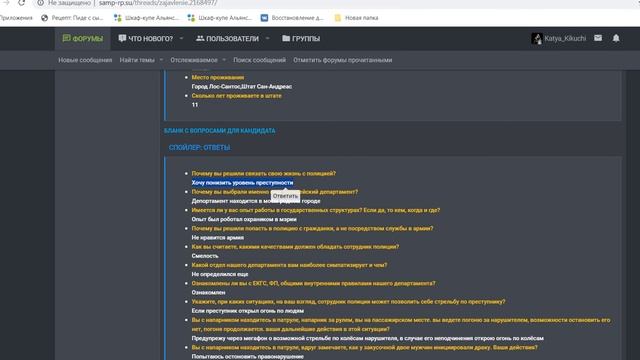The width and height of the screenshot is (640, 360).
Task: Click the ЧТО НОВОГО? speech icon
Action: (x=122, y=38)
